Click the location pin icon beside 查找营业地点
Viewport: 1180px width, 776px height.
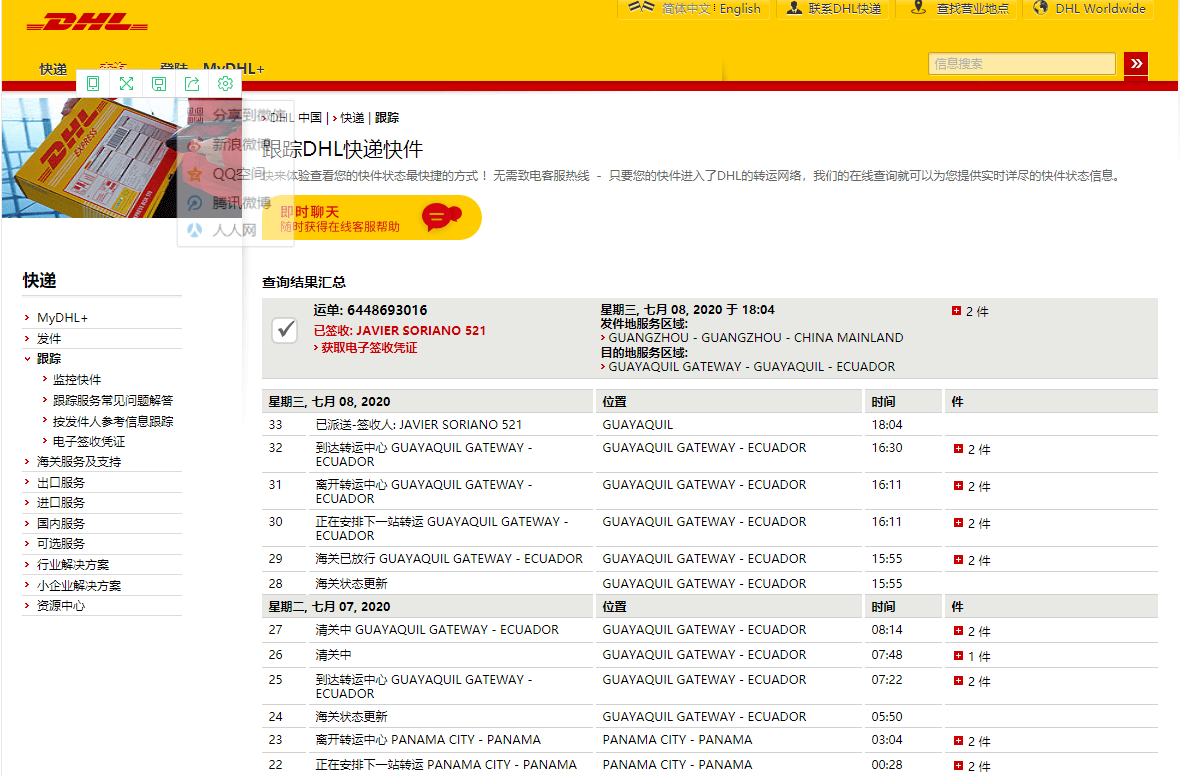pyautogui.click(x=918, y=8)
